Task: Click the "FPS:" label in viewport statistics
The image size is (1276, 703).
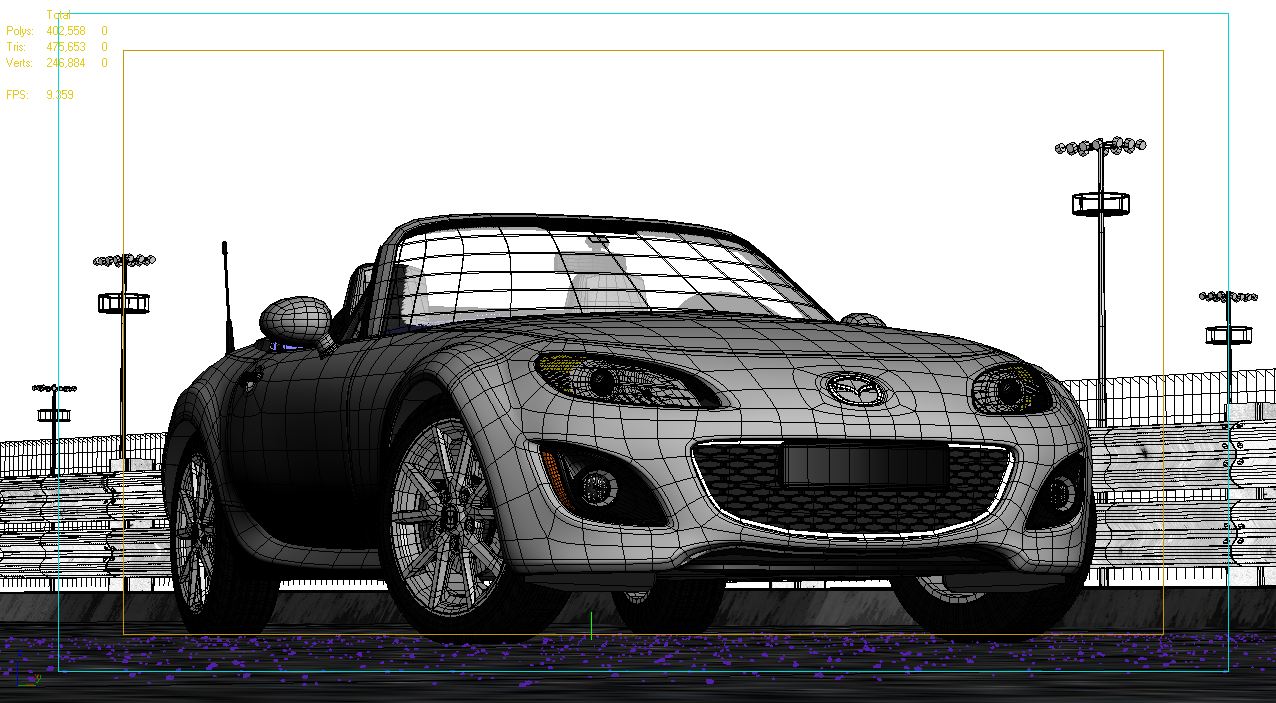Action: tap(18, 95)
